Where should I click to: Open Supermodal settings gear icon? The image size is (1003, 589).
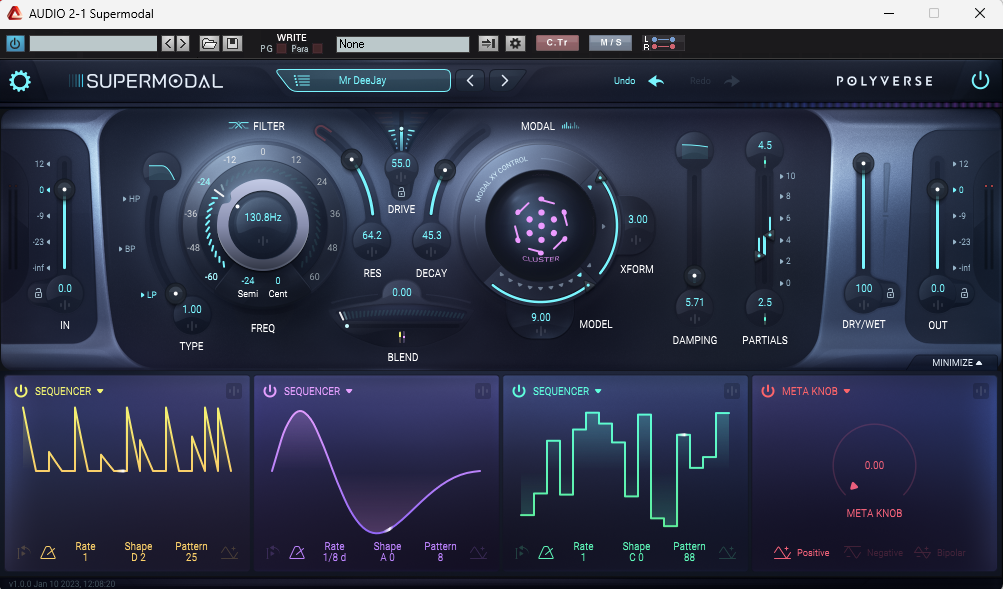click(20, 81)
